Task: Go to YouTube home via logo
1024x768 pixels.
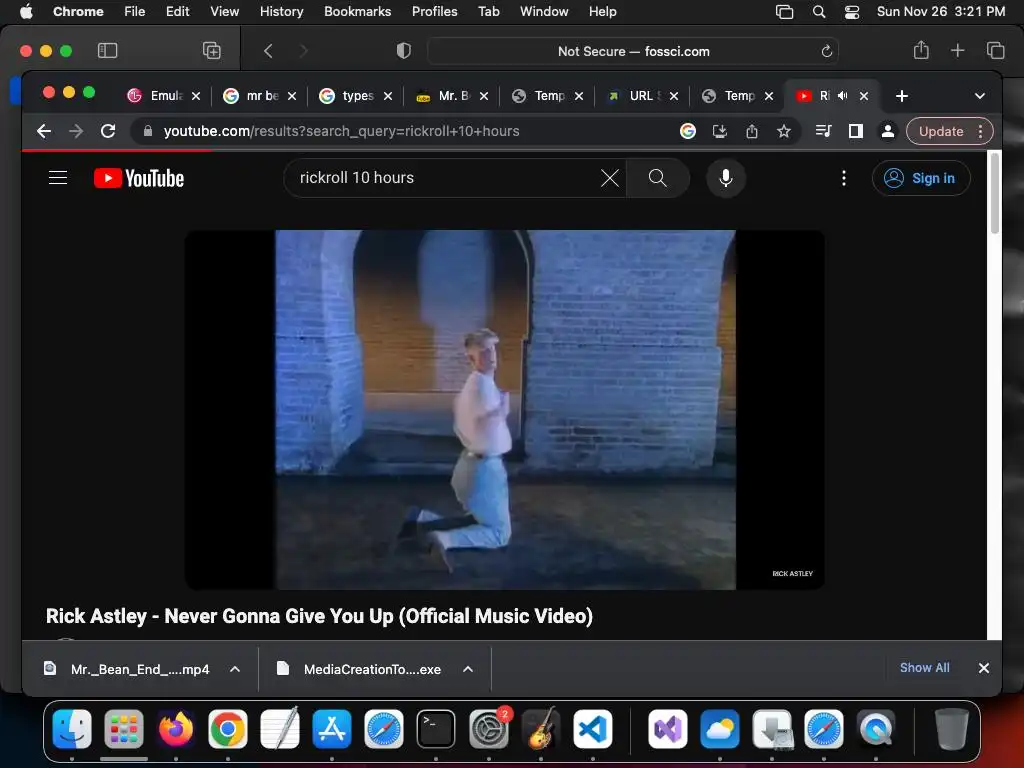Action: [138, 178]
